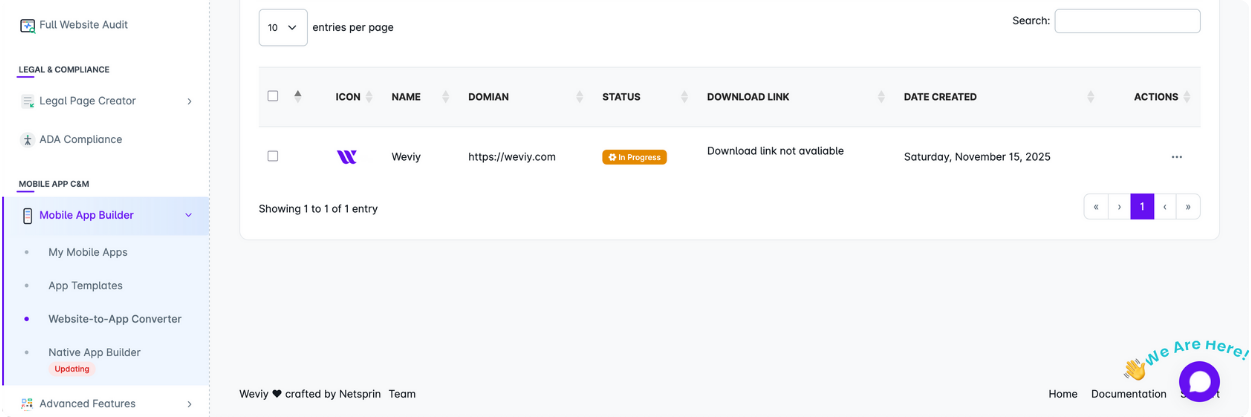Open the chat support bubble
Image resolution: width=1251 pixels, height=417 pixels.
[x=1199, y=381]
